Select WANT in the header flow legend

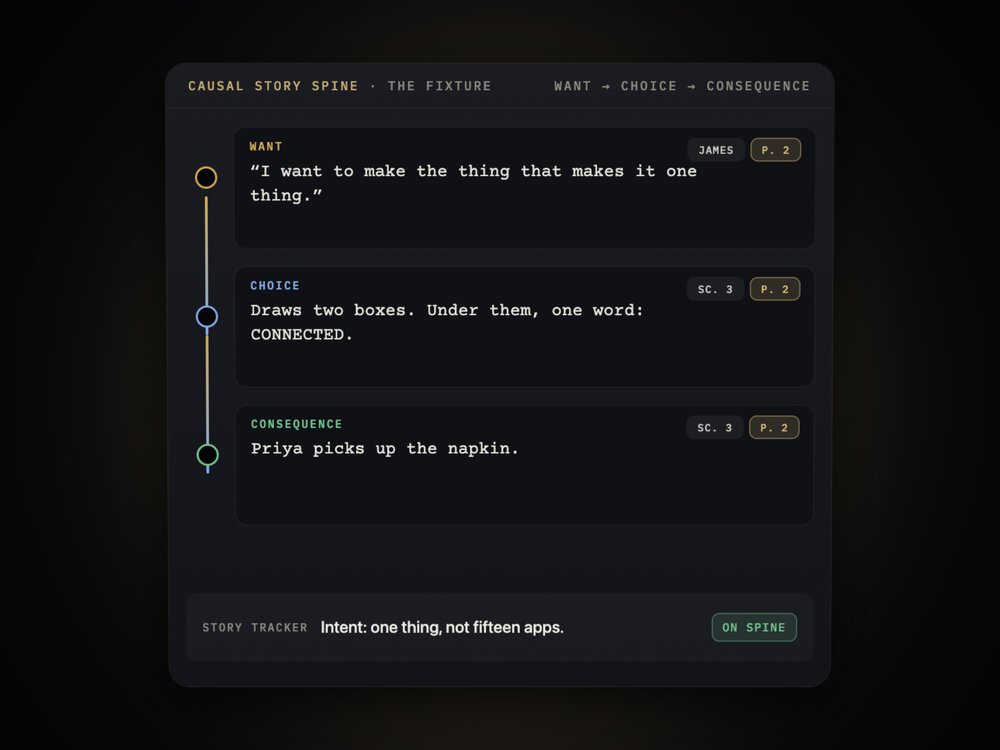tap(573, 86)
